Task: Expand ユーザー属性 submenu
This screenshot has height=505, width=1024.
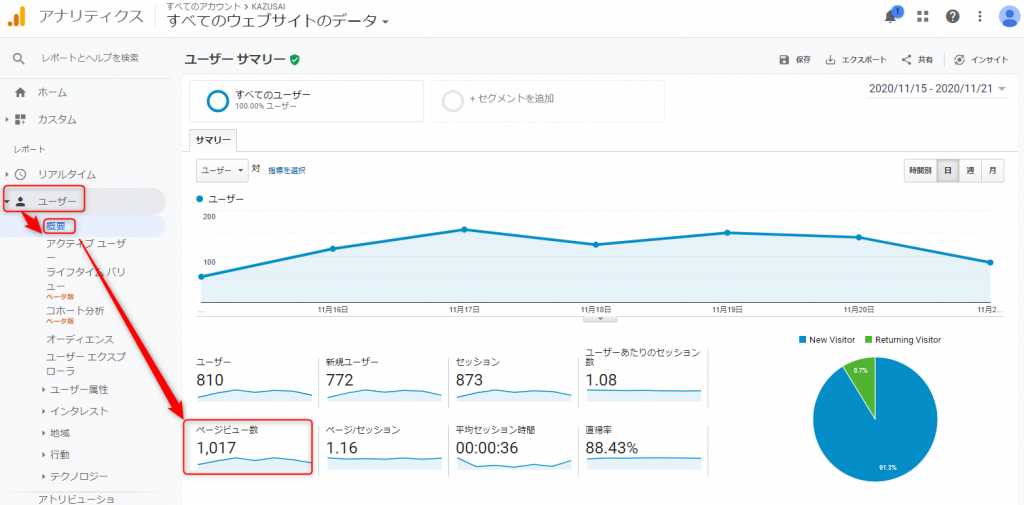Action: click(74, 389)
